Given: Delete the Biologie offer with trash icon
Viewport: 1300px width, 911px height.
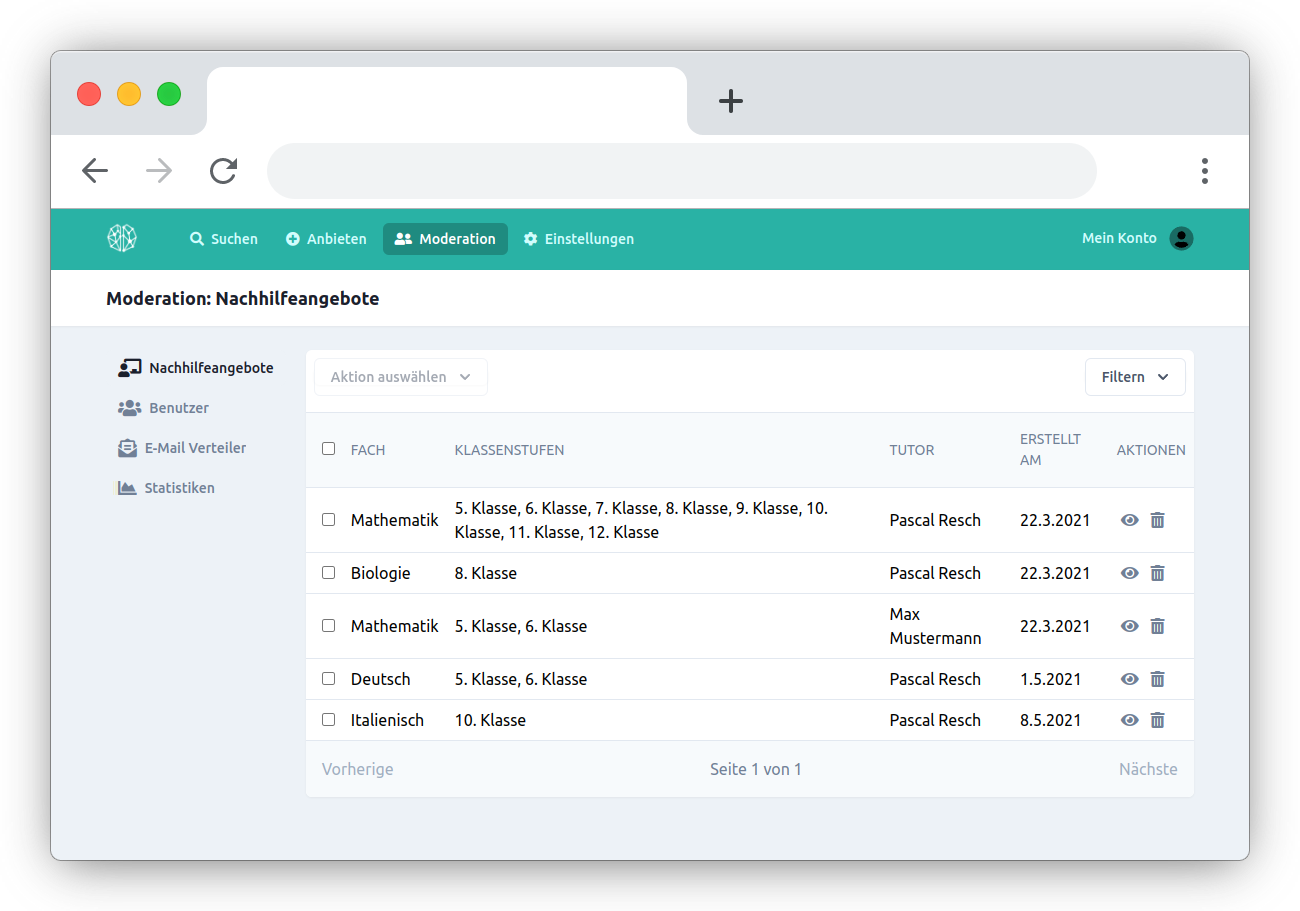Looking at the screenshot, I should tap(1157, 573).
